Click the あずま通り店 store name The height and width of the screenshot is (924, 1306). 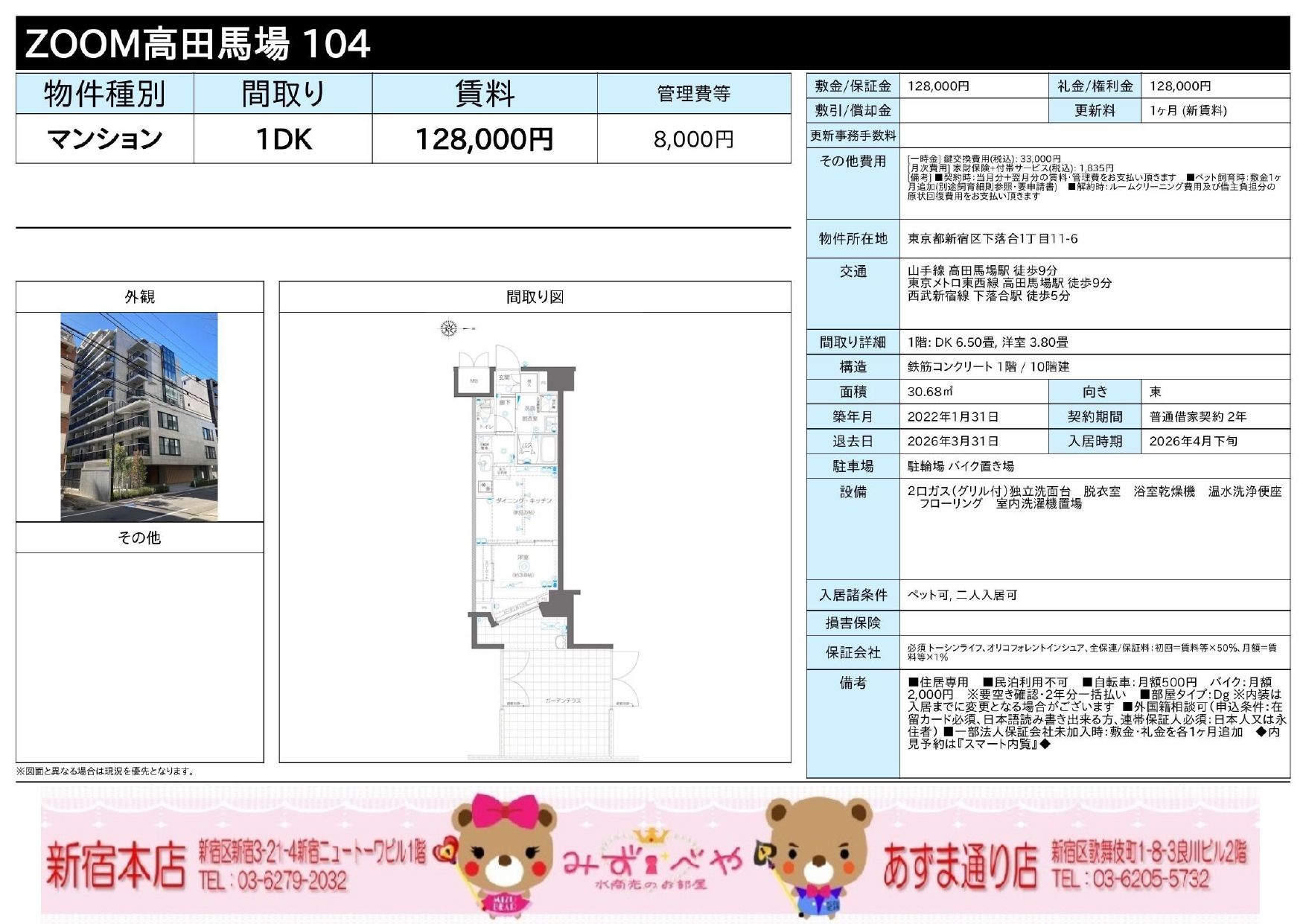pos(961,866)
